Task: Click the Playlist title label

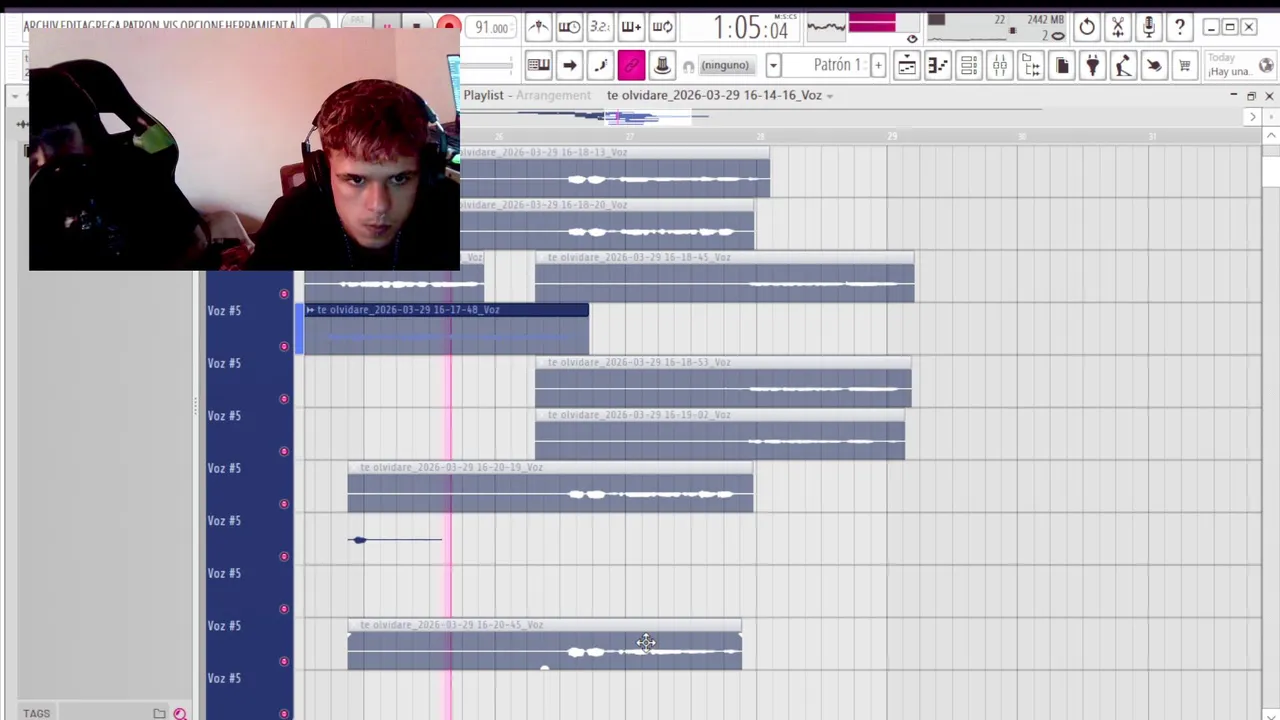Action: pos(483,95)
